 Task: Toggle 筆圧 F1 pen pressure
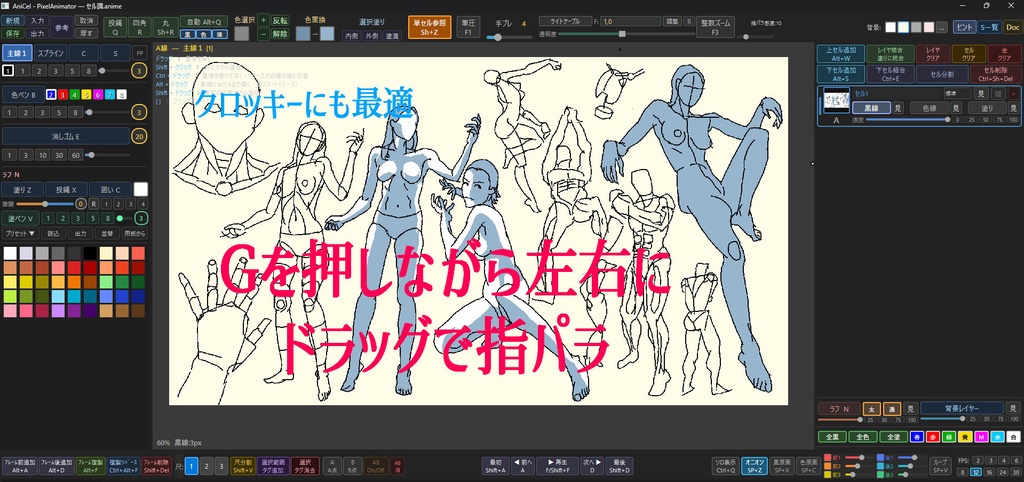[467, 27]
